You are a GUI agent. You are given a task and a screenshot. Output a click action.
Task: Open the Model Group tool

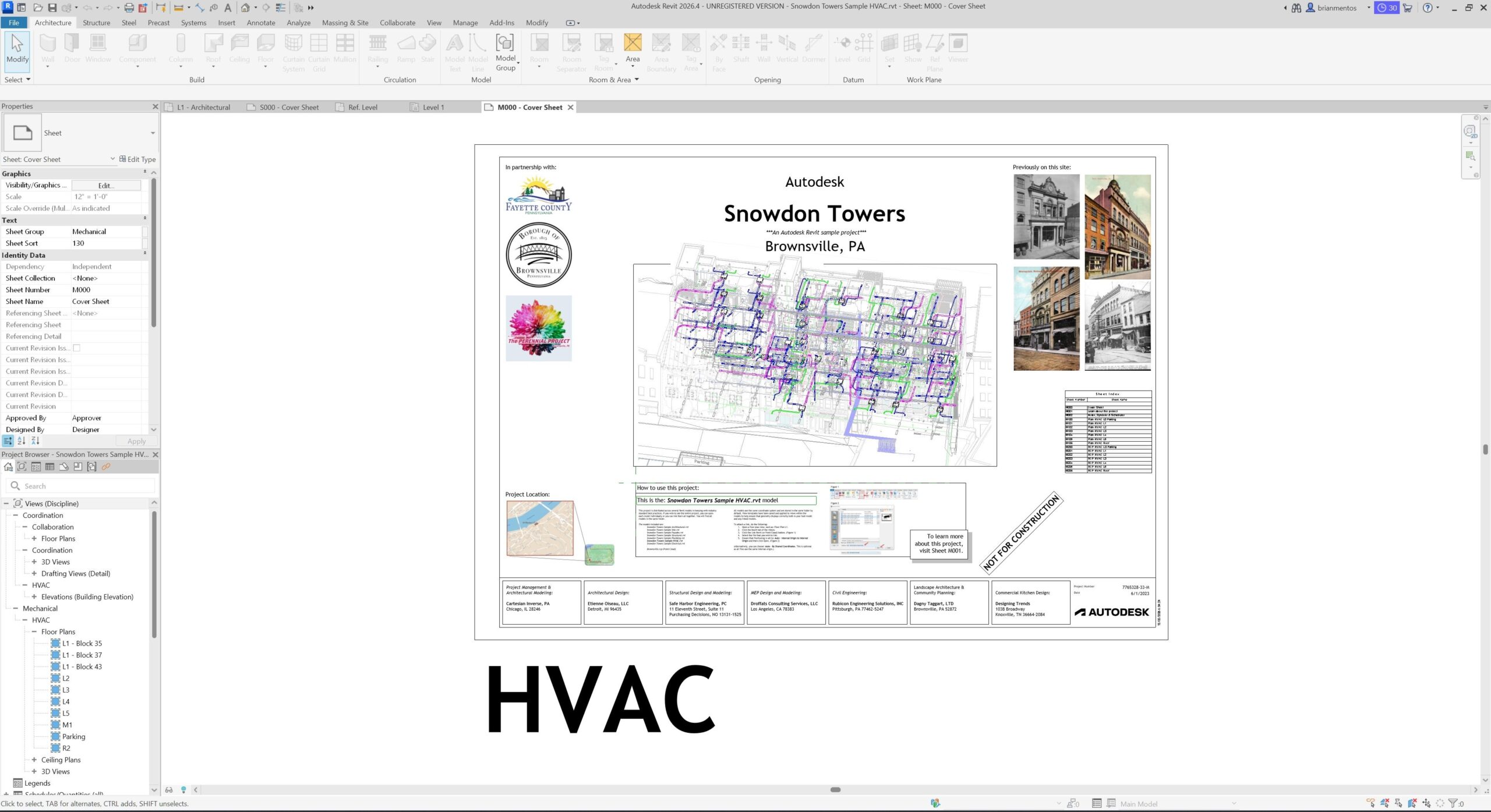pos(505,52)
